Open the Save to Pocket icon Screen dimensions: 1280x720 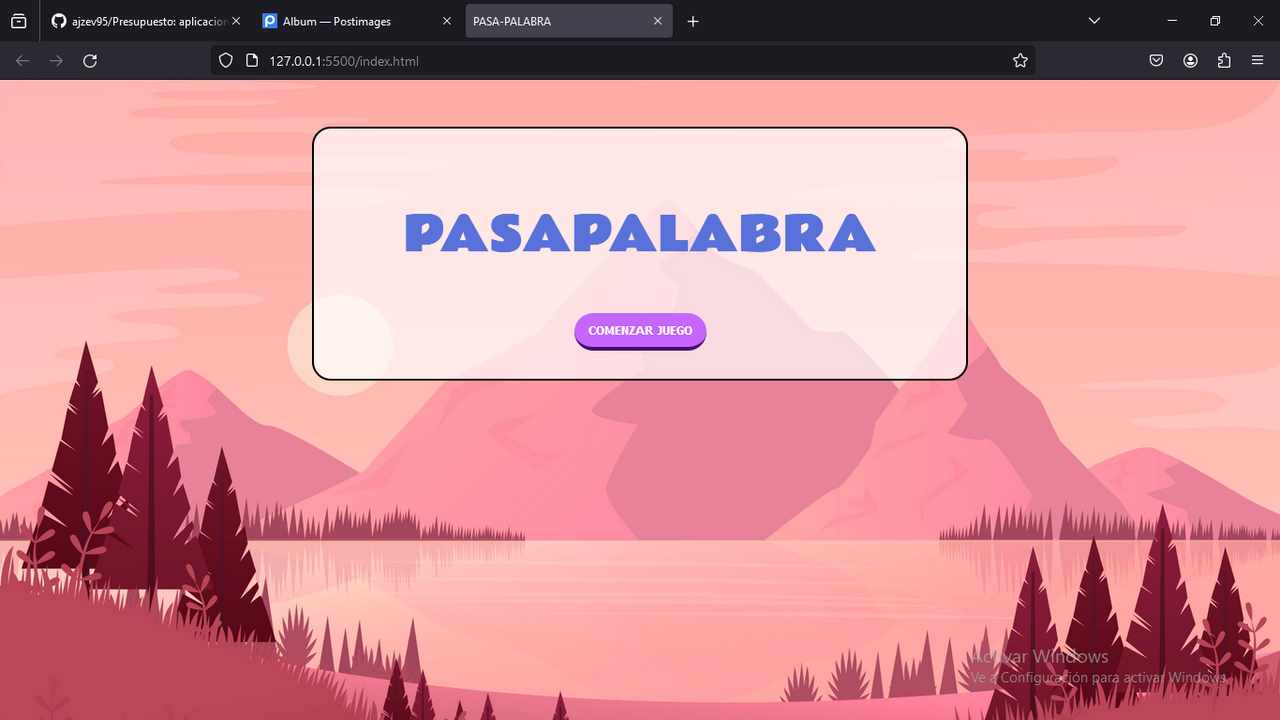tap(1156, 61)
